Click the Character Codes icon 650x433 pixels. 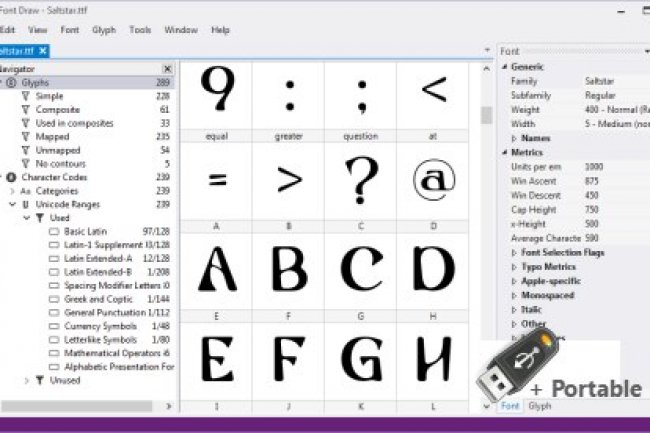click(x=11, y=177)
